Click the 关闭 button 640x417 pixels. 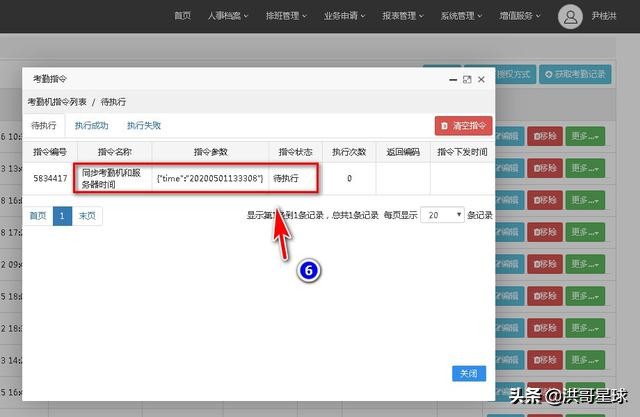(469, 373)
